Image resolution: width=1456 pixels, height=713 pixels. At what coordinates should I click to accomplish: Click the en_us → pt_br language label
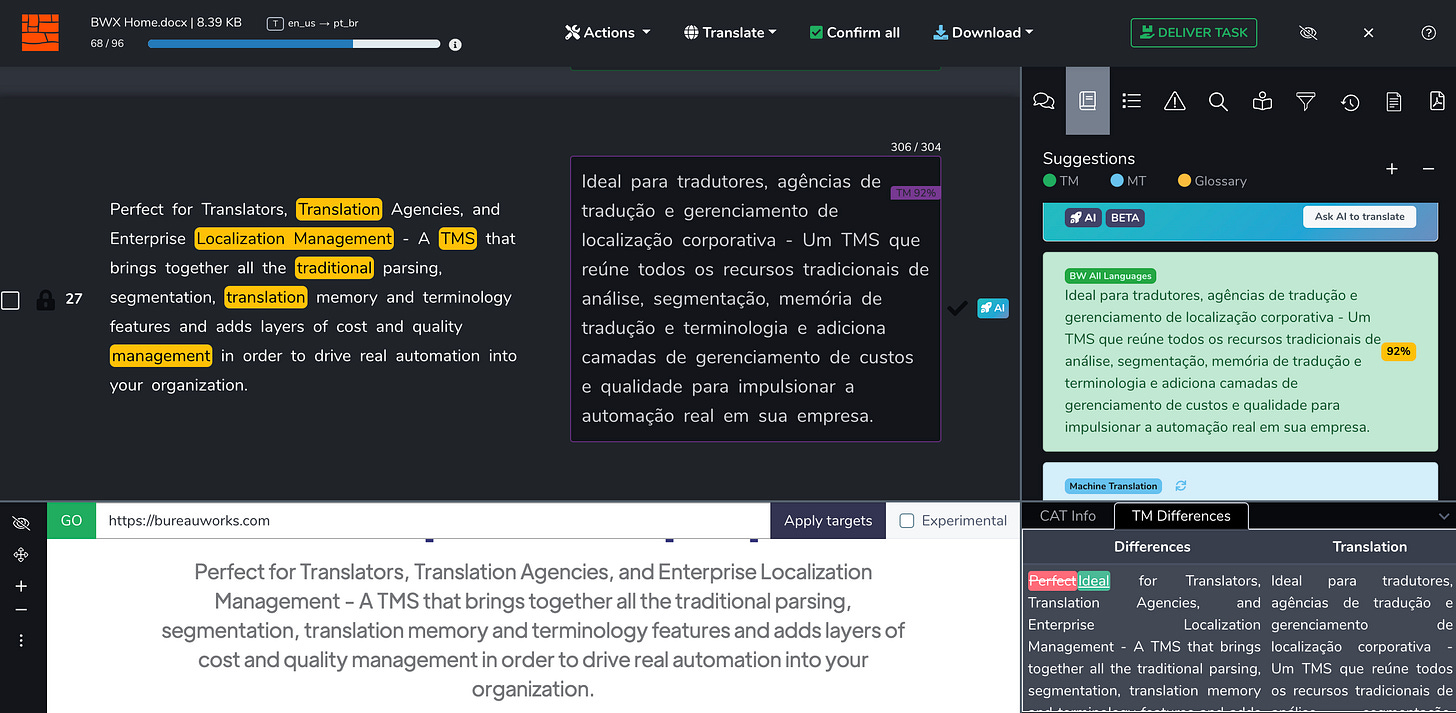[324, 22]
